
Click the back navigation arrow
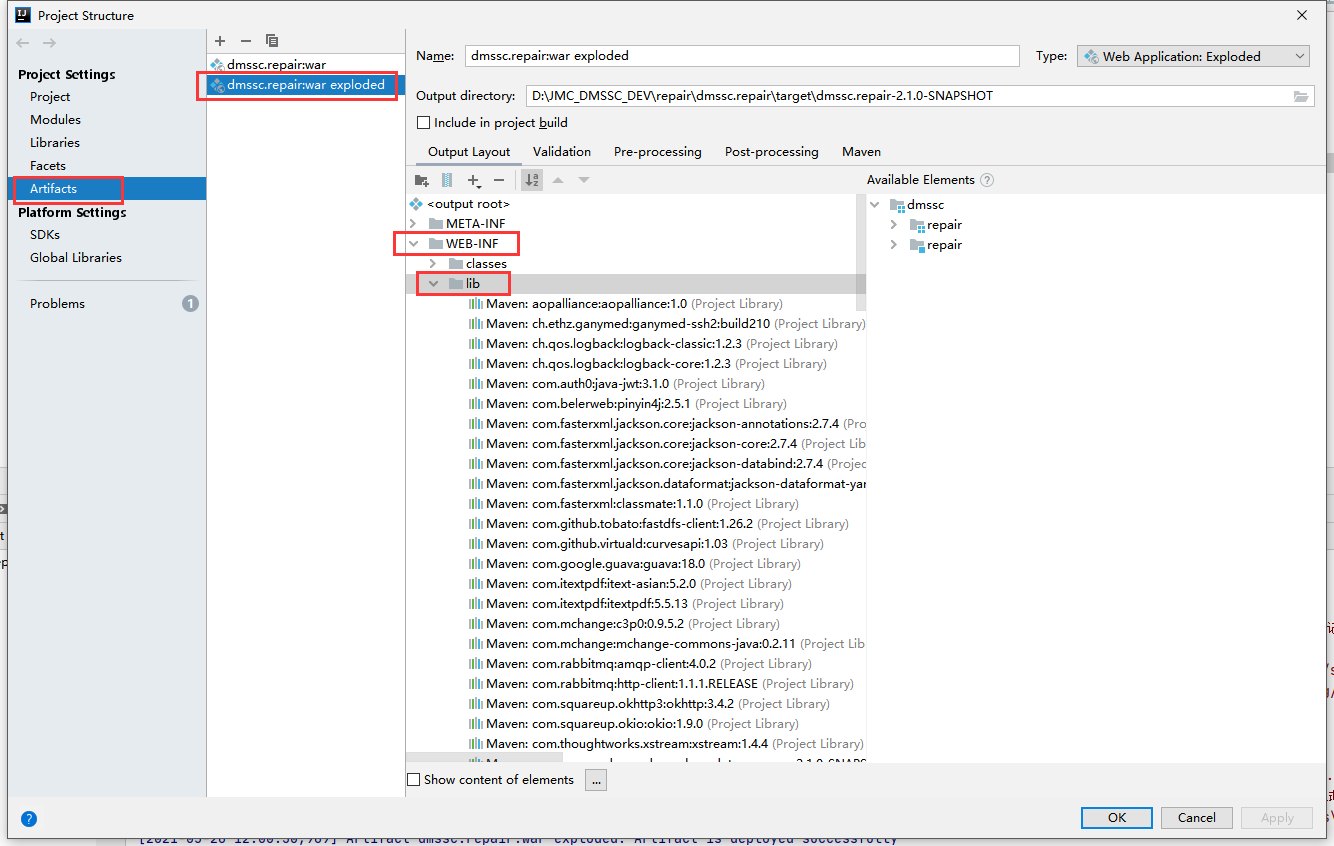(x=23, y=43)
